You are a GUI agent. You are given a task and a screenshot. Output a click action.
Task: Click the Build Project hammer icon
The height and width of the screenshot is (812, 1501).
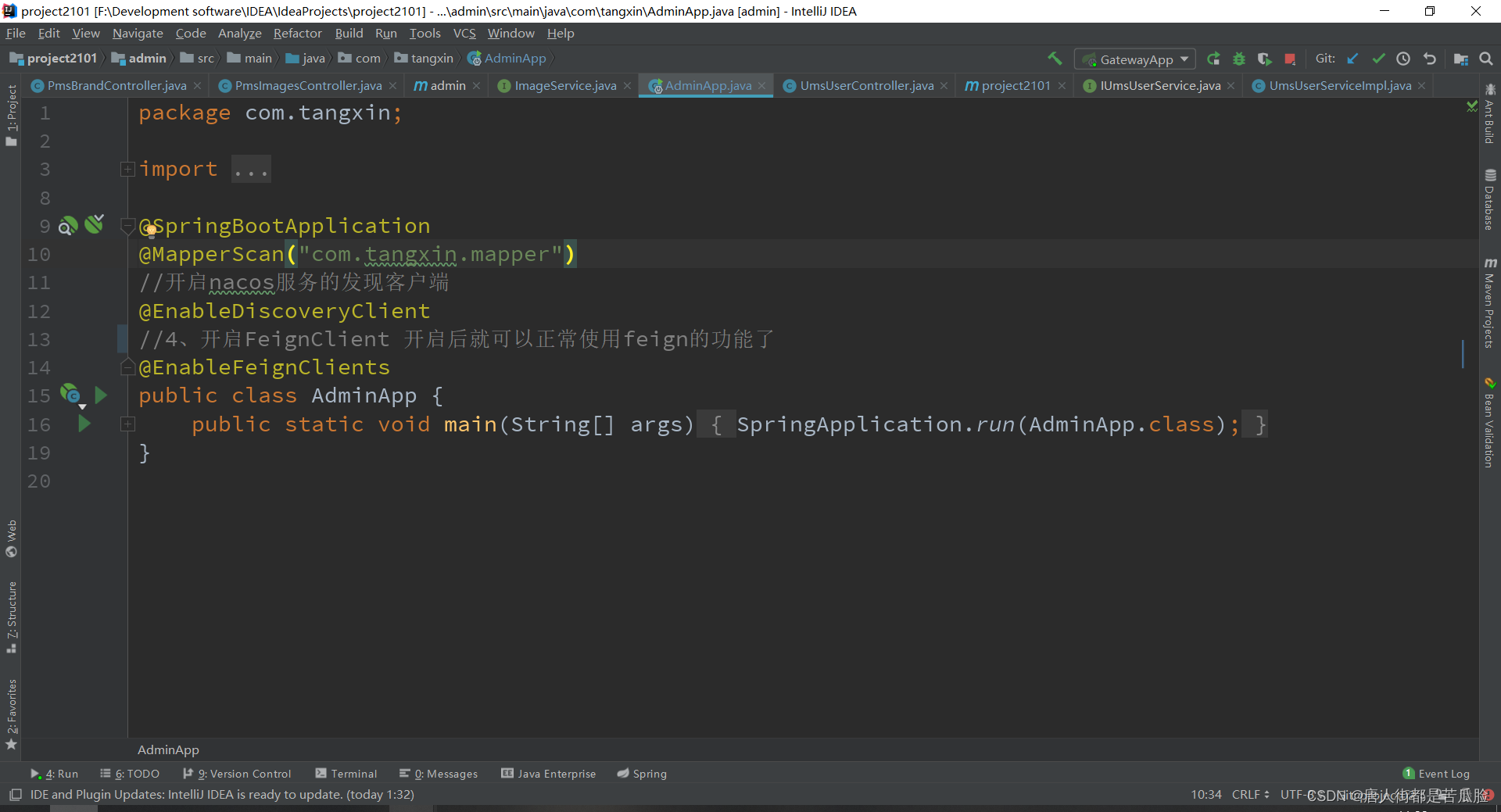pyautogui.click(x=1055, y=59)
